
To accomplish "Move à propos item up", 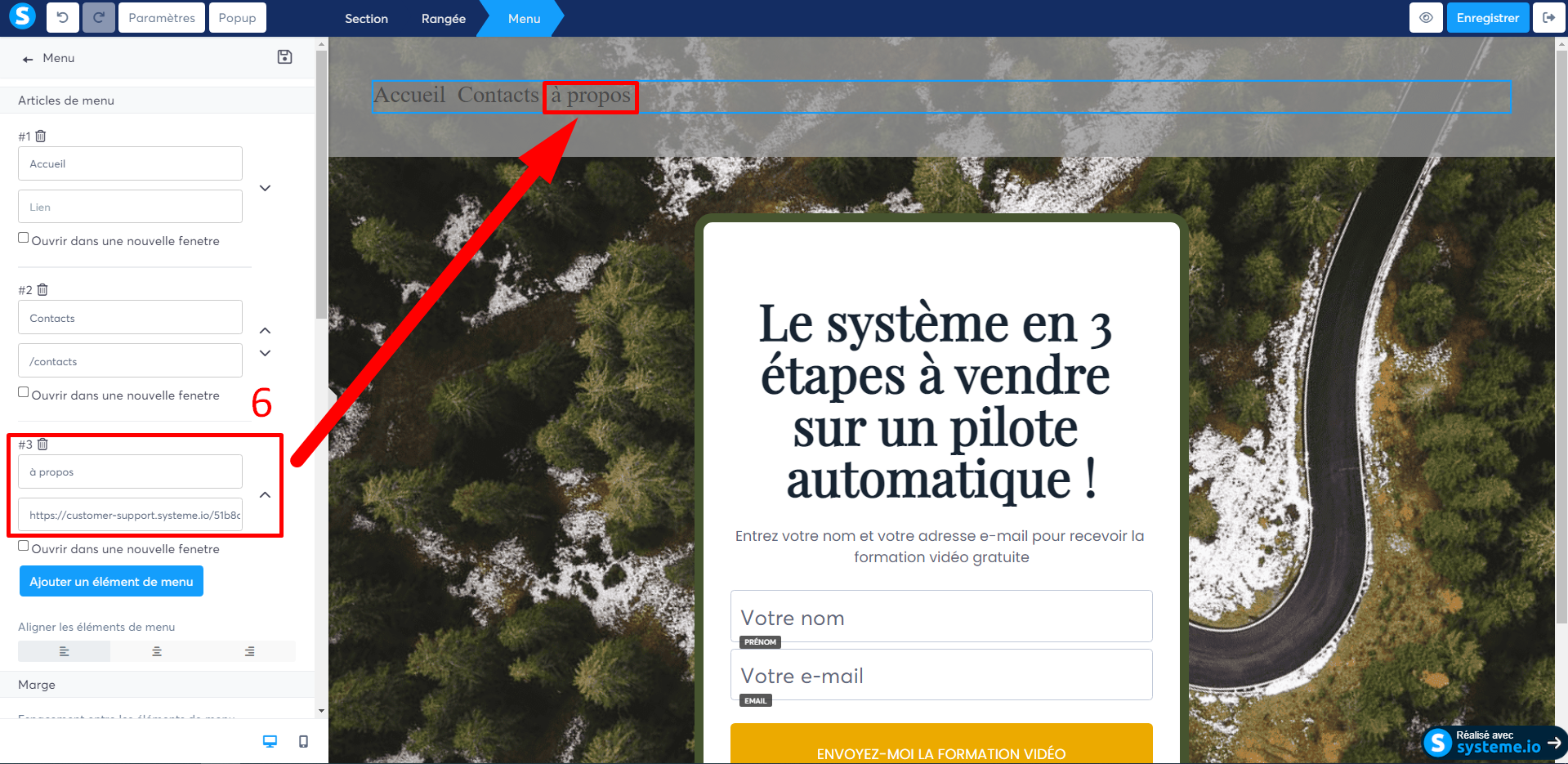I will [x=265, y=494].
